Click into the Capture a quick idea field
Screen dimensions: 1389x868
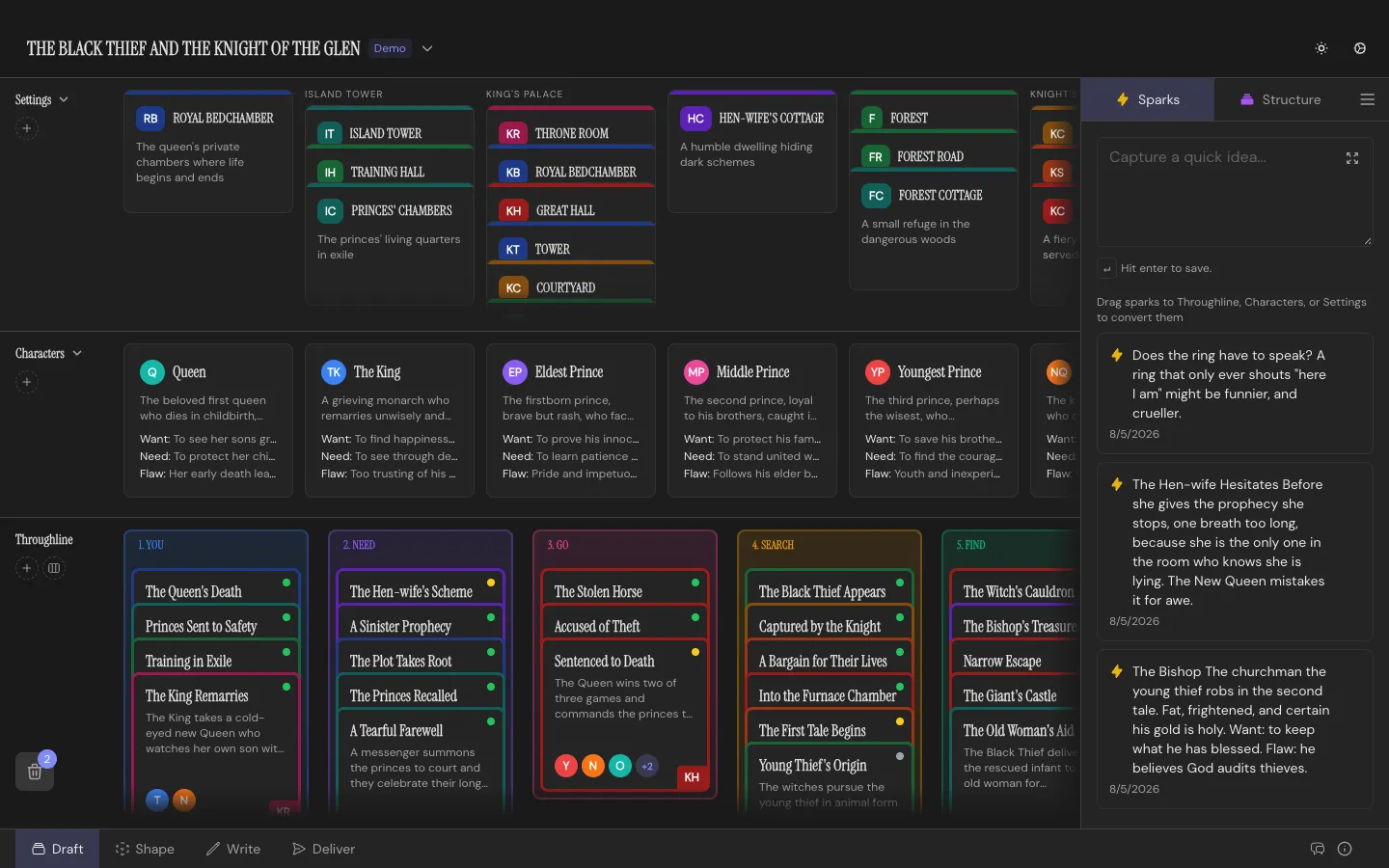coord(1235,192)
